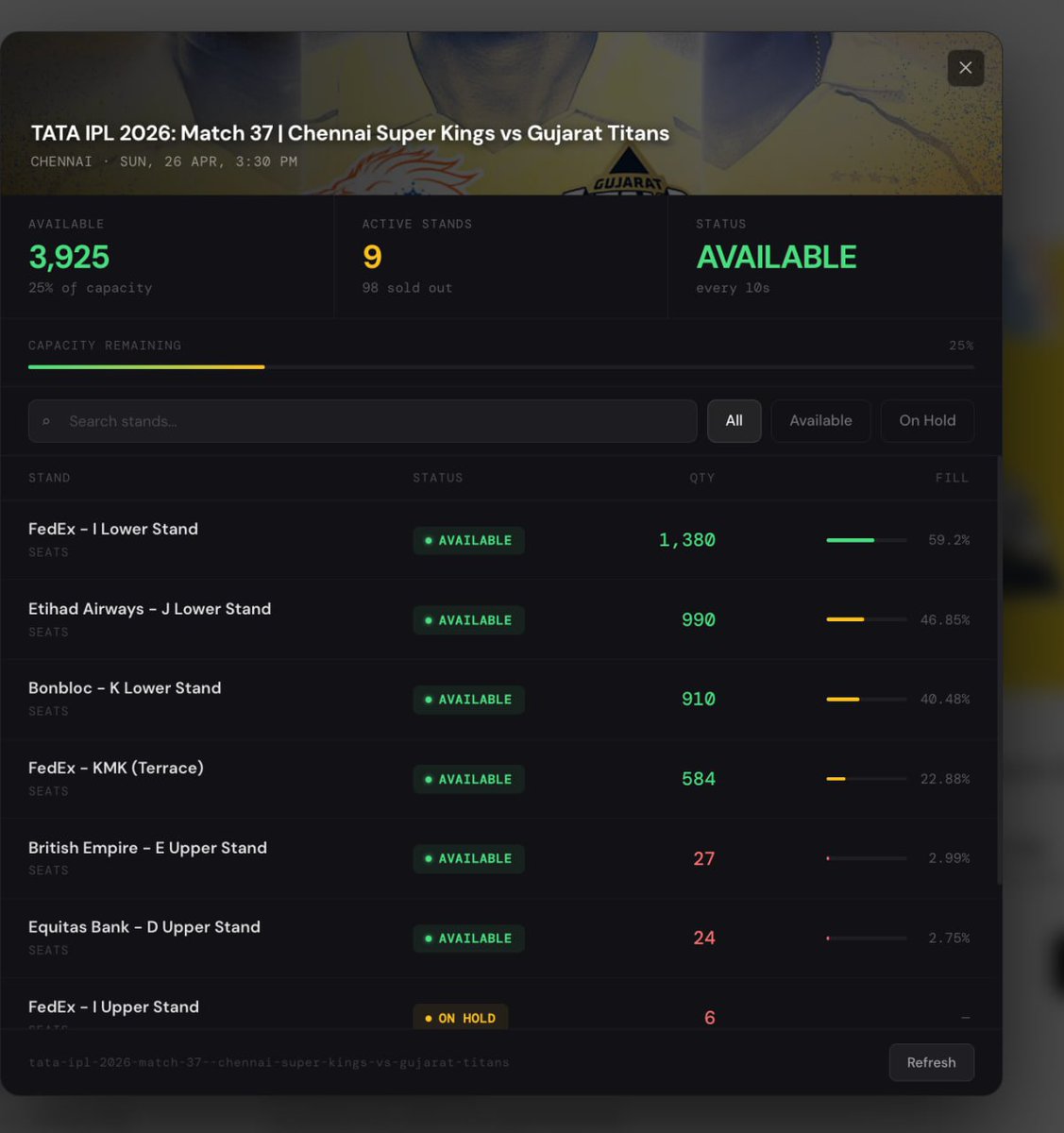Click ON HOLD badge for FedEx I Upper

461,1017
